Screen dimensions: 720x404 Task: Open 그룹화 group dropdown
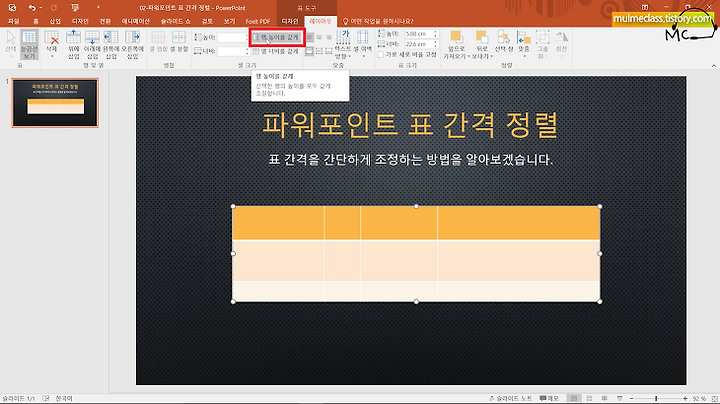(x=542, y=45)
